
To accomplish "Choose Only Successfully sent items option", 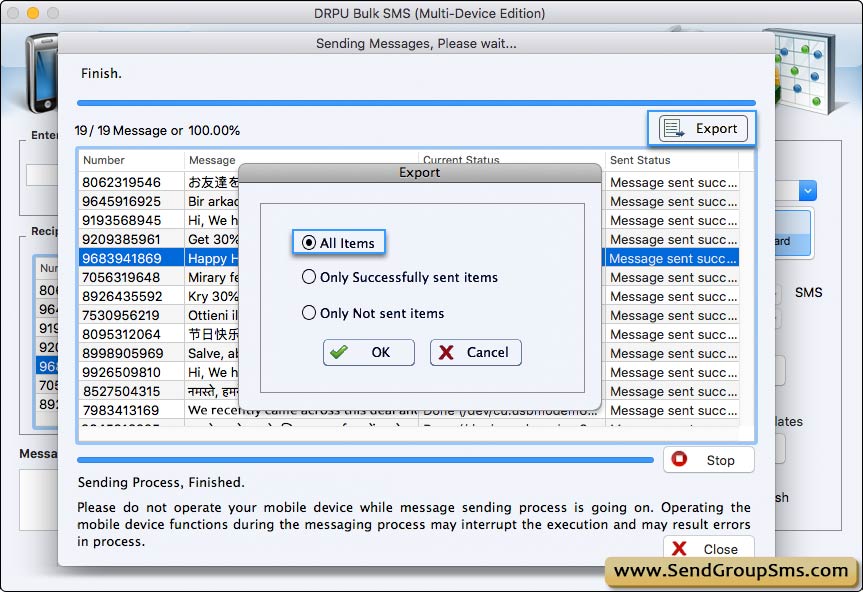I will (309, 277).
